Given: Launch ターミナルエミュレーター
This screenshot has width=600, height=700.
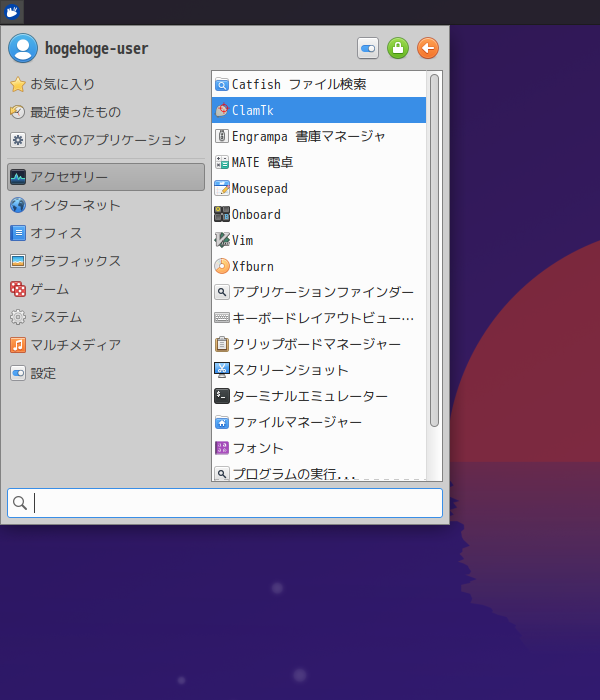Looking at the screenshot, I should 319,396.
